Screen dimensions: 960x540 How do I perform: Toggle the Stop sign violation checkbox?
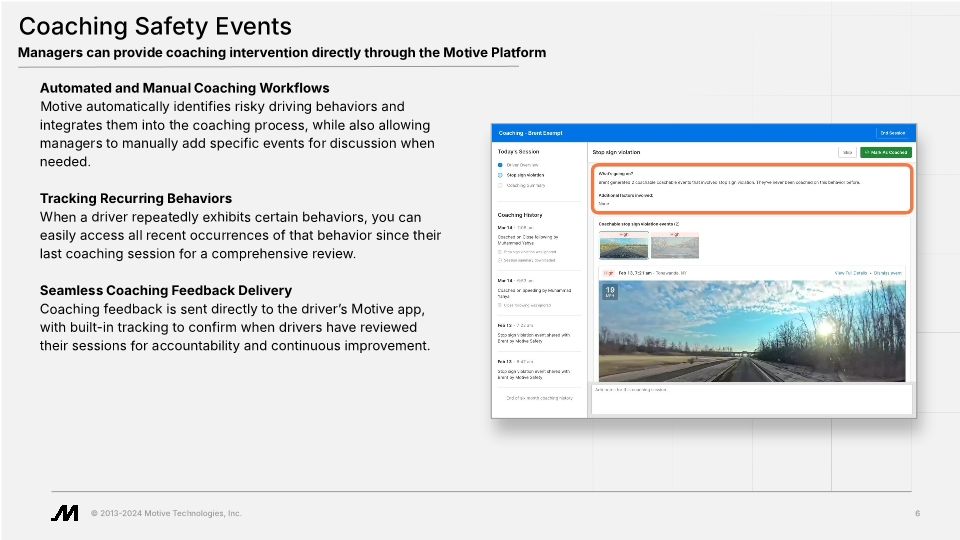click(x=500, y=175)
